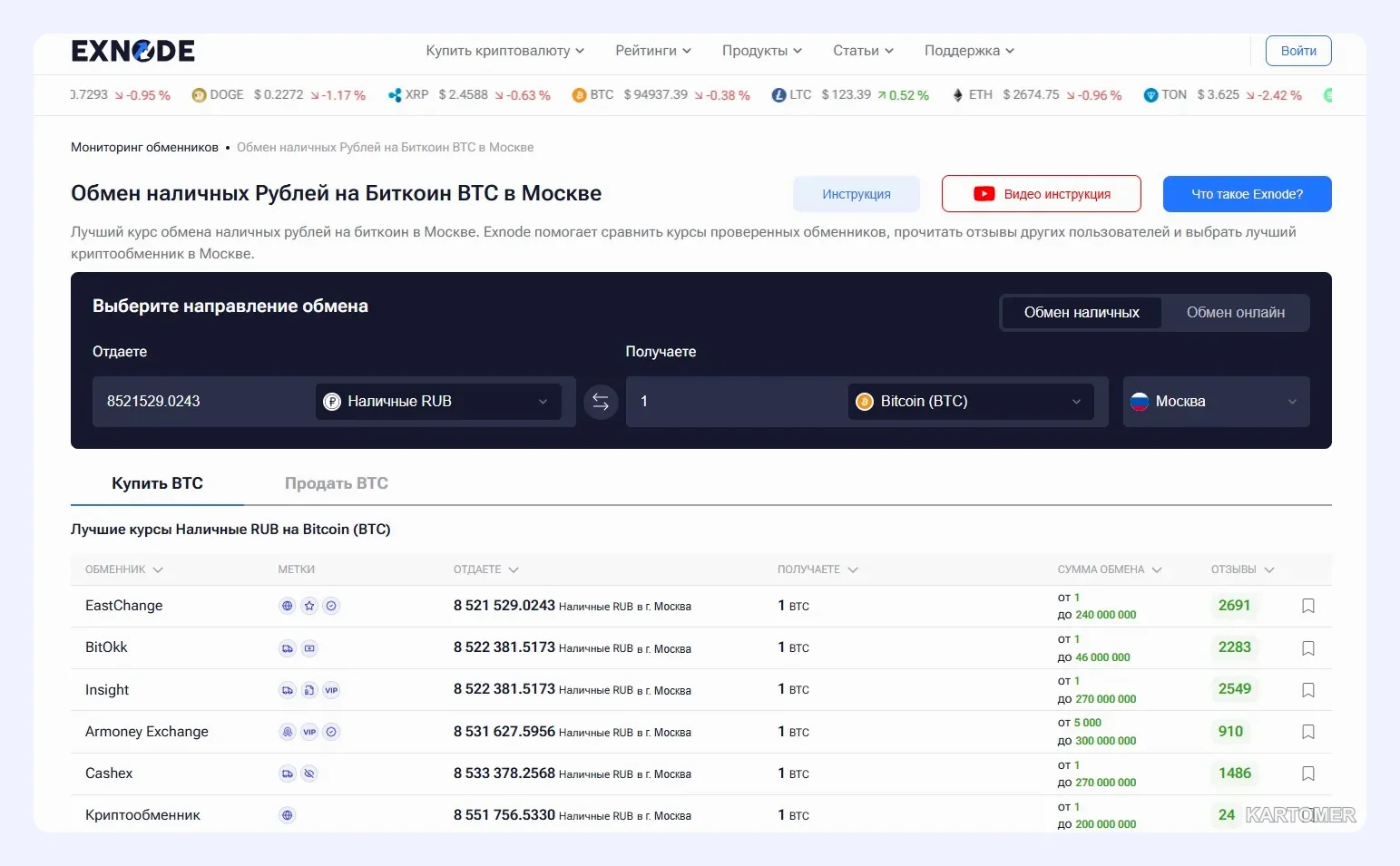The height and width of the screenshot is (866, 1400).
Task: Click the VIP badge in Insight row
Action: (331, 690)
